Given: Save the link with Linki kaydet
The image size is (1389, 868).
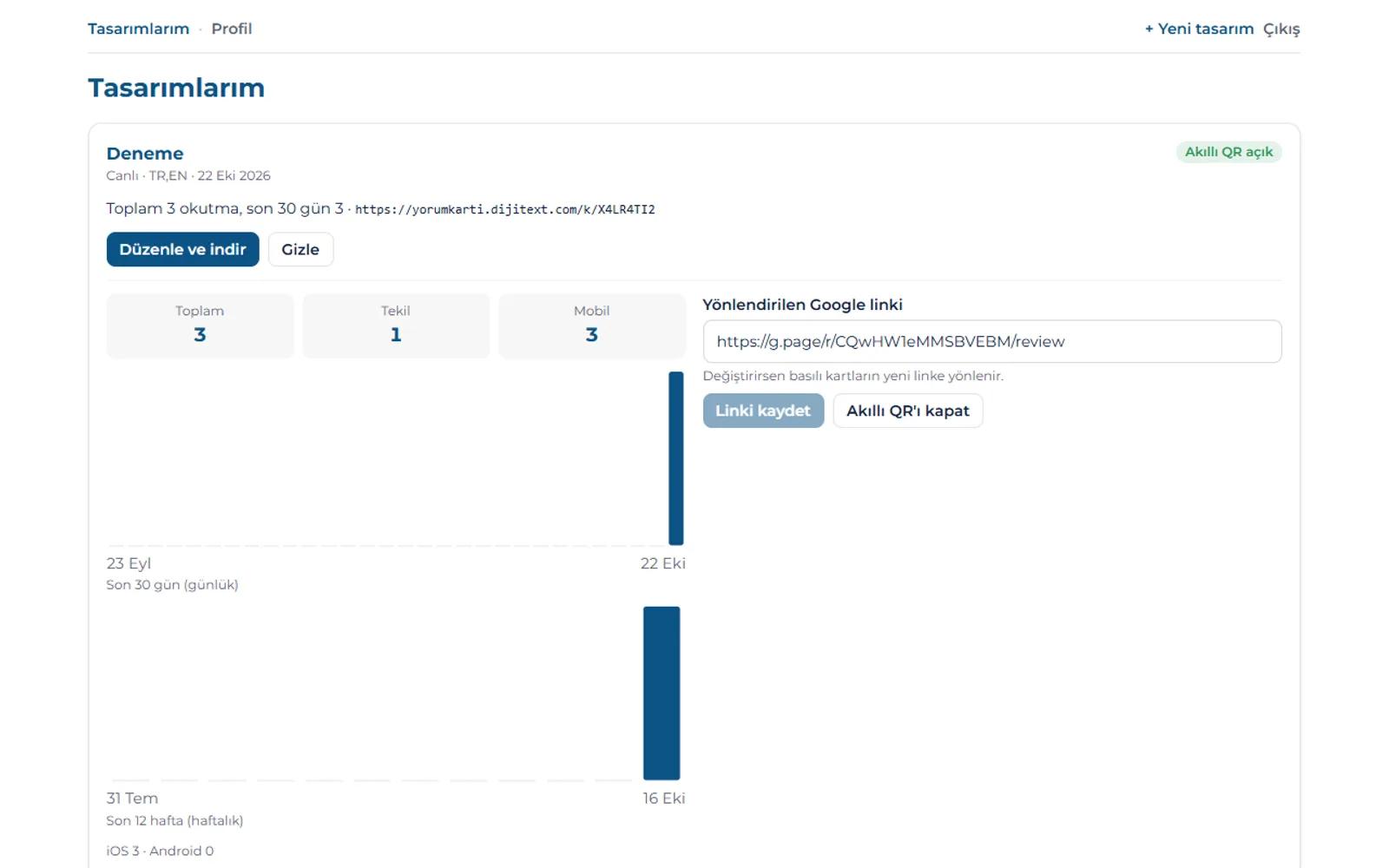Looking at the screenshot, I should tap(763, 411).
